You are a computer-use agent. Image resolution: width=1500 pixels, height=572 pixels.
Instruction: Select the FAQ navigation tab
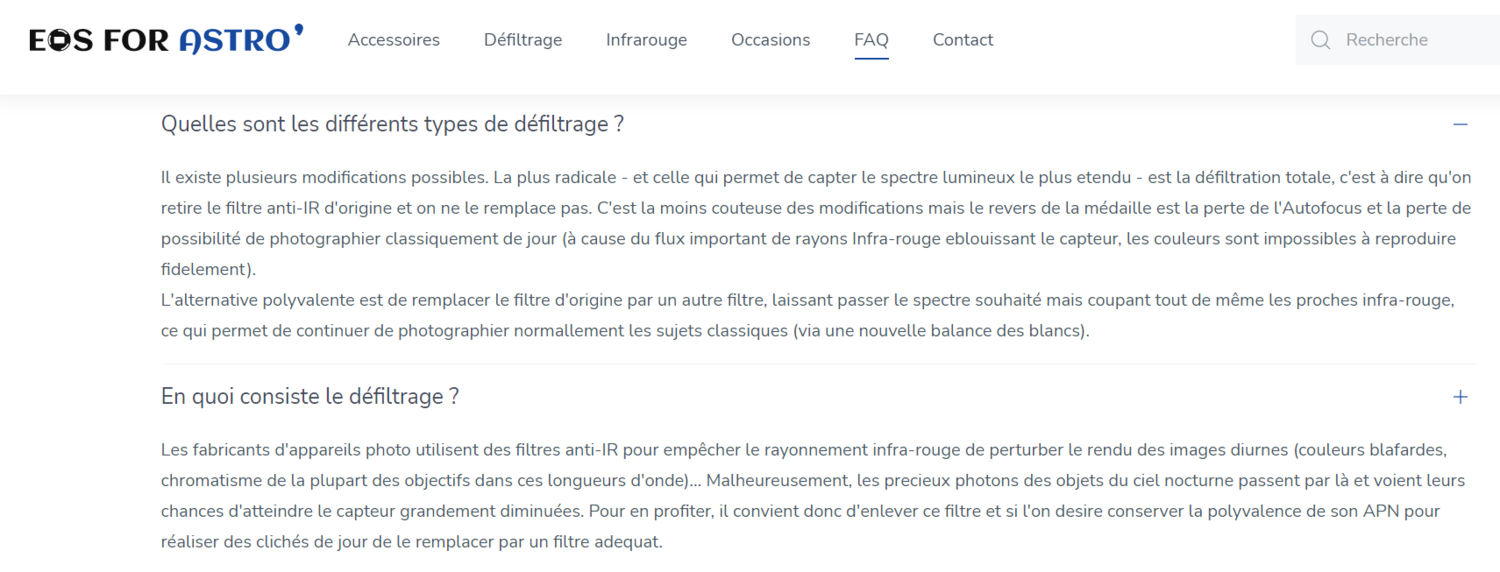pos(871,40)
